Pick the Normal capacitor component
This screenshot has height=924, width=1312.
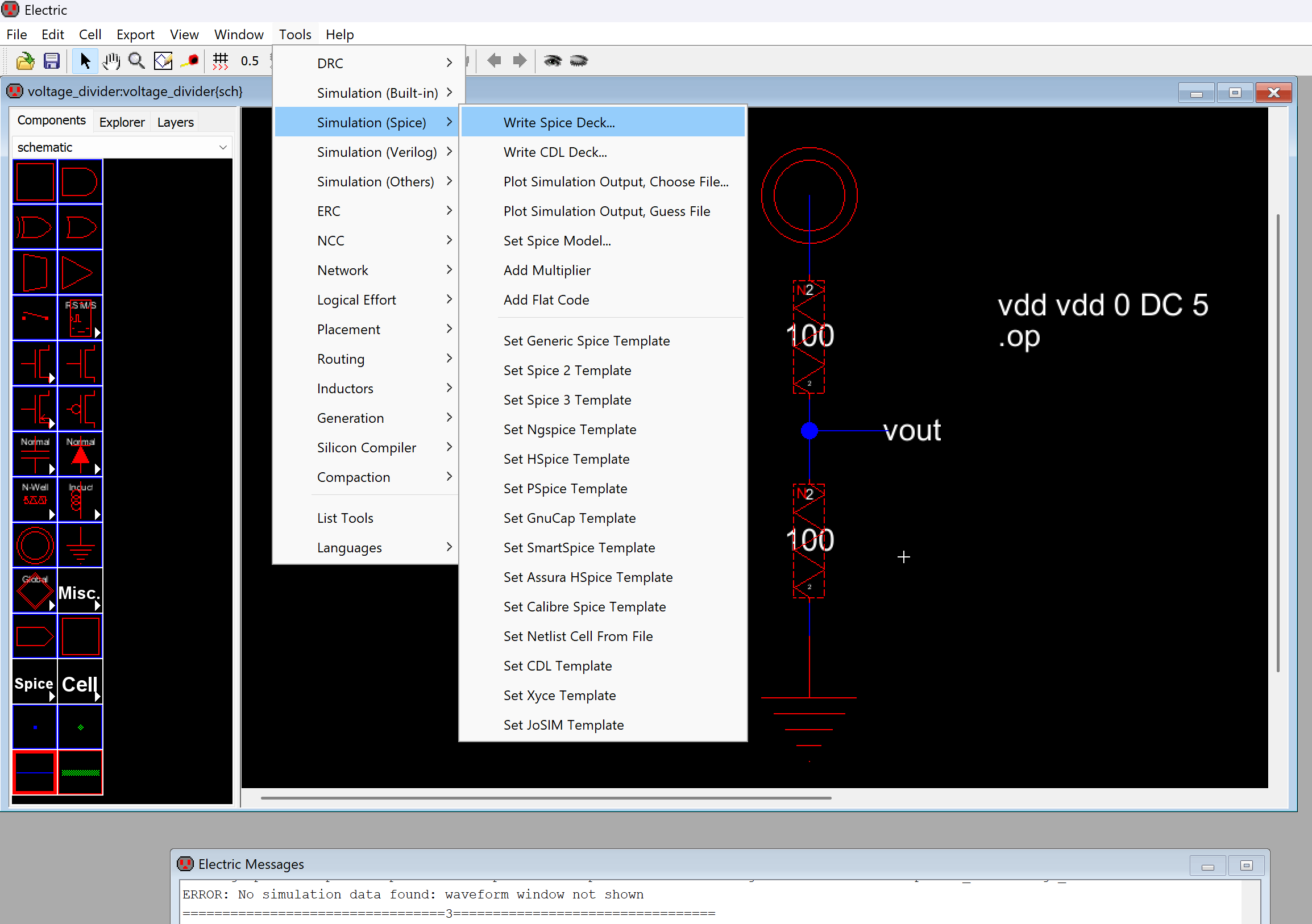pyautogui.click(x=34, y=455)
